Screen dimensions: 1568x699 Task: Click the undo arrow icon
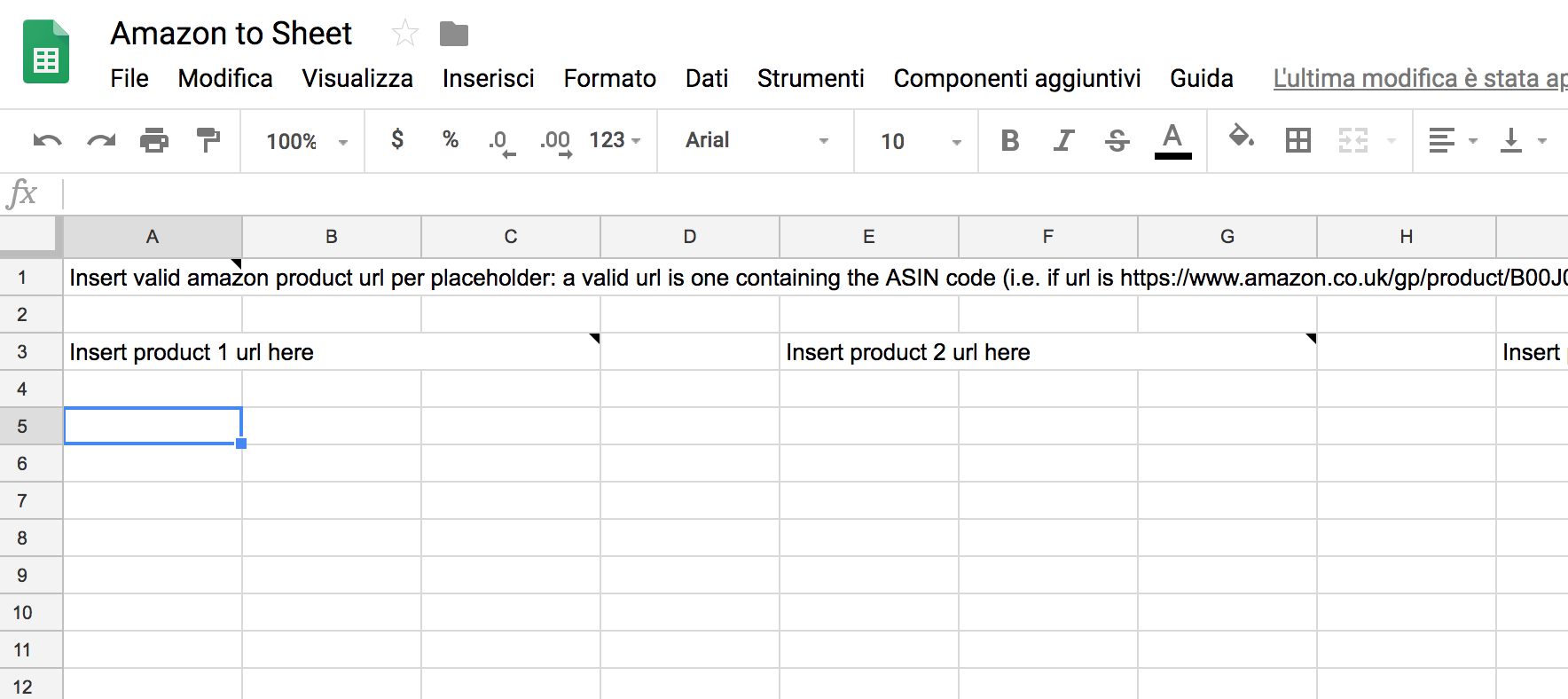[47, 140]
